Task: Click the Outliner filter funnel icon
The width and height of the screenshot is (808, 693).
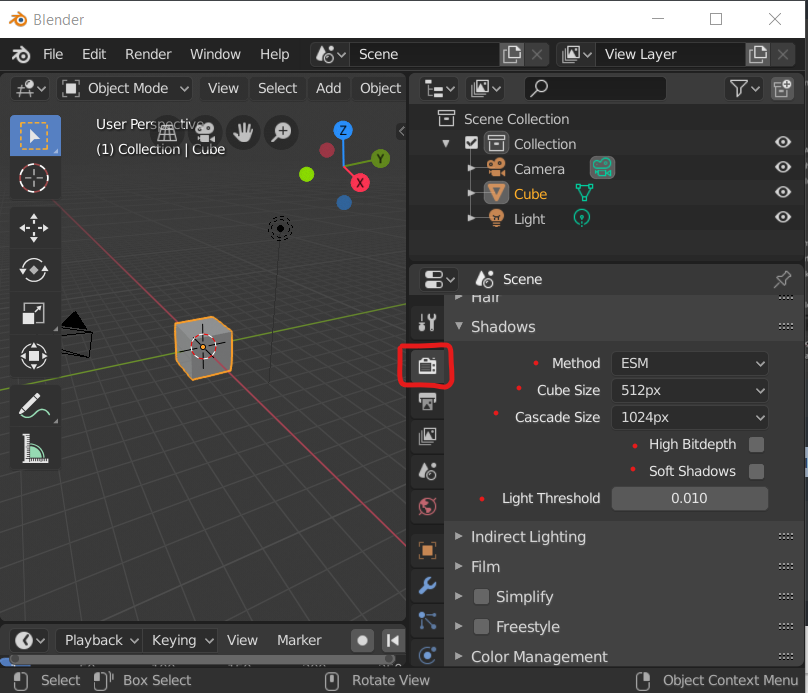Action: 744,88
